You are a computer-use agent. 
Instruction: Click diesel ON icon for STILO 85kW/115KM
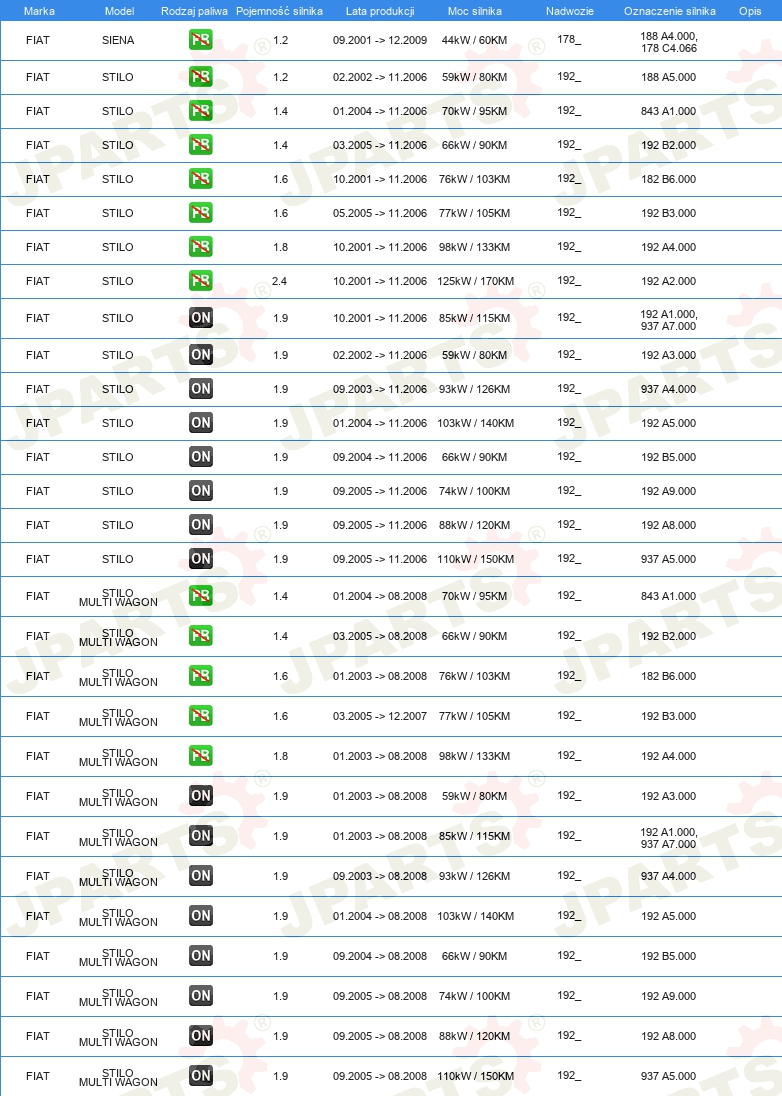[x=201, y=318]
